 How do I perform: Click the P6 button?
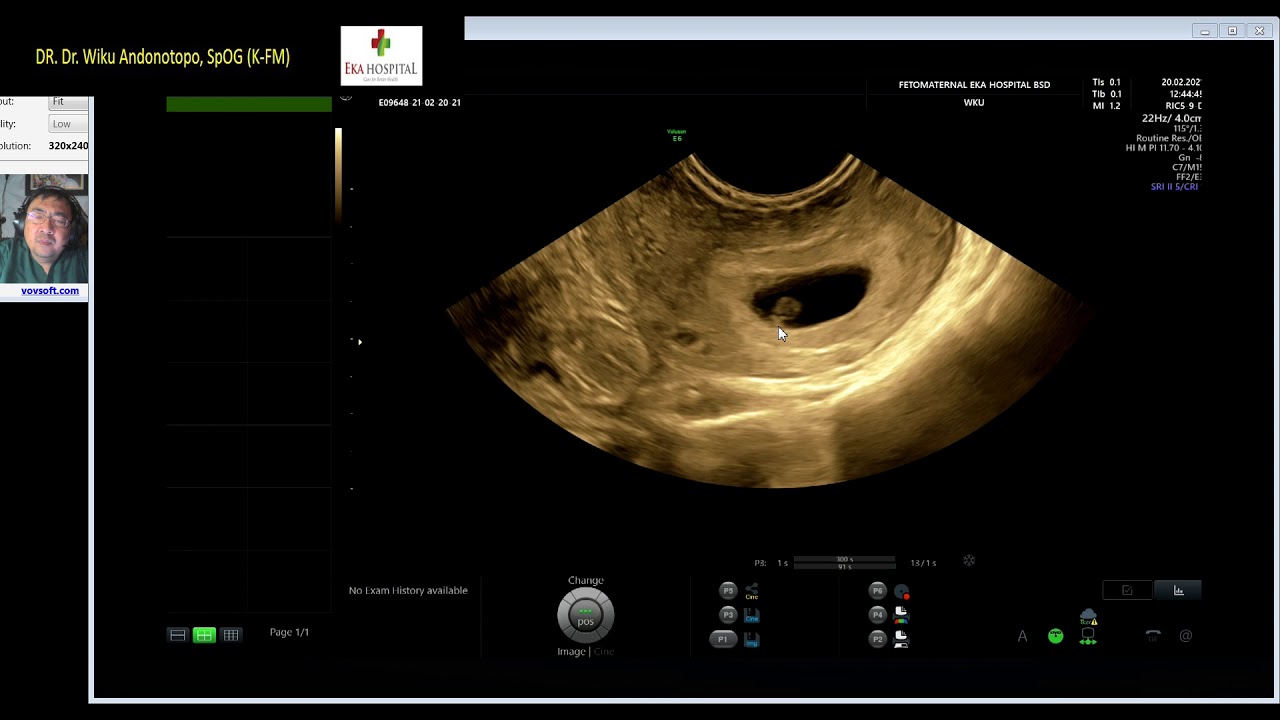point(877,591)
